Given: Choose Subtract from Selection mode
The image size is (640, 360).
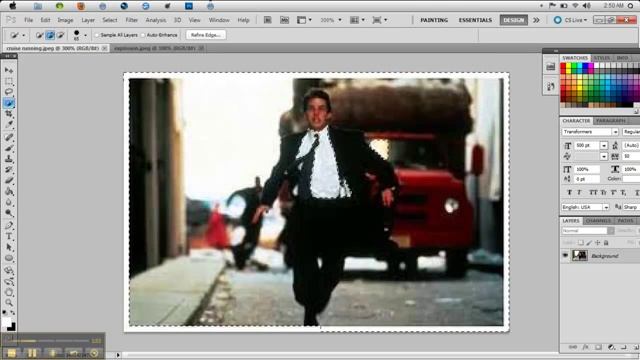Looking at the screenshot, I should click(x=60, y=36).
